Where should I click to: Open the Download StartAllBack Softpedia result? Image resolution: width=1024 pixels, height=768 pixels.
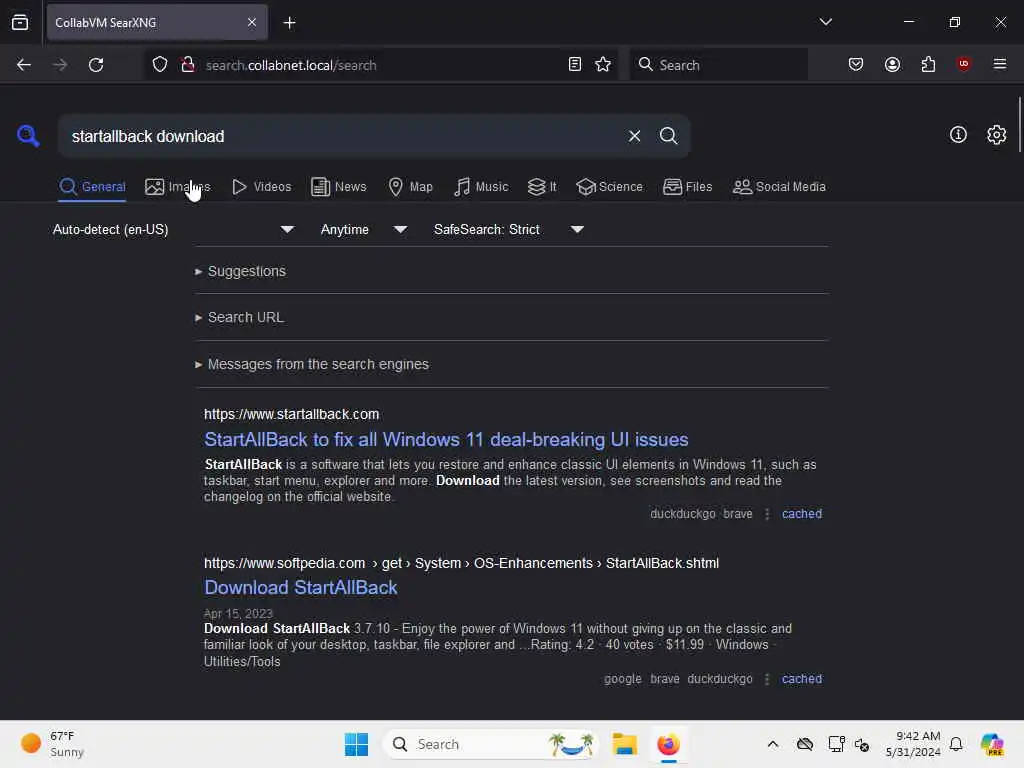point(300,587)
